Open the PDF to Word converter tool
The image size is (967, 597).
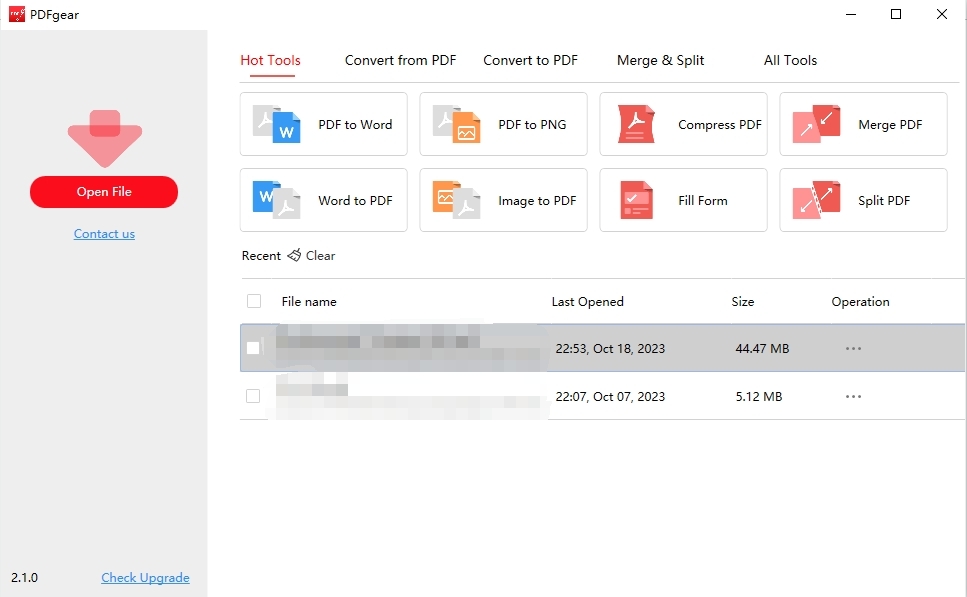click(x=322, y=124)
